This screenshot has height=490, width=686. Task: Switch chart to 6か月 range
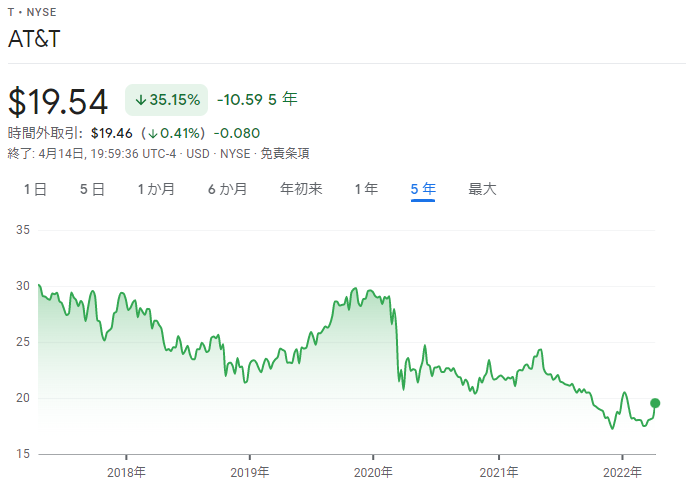coord(228,189)
